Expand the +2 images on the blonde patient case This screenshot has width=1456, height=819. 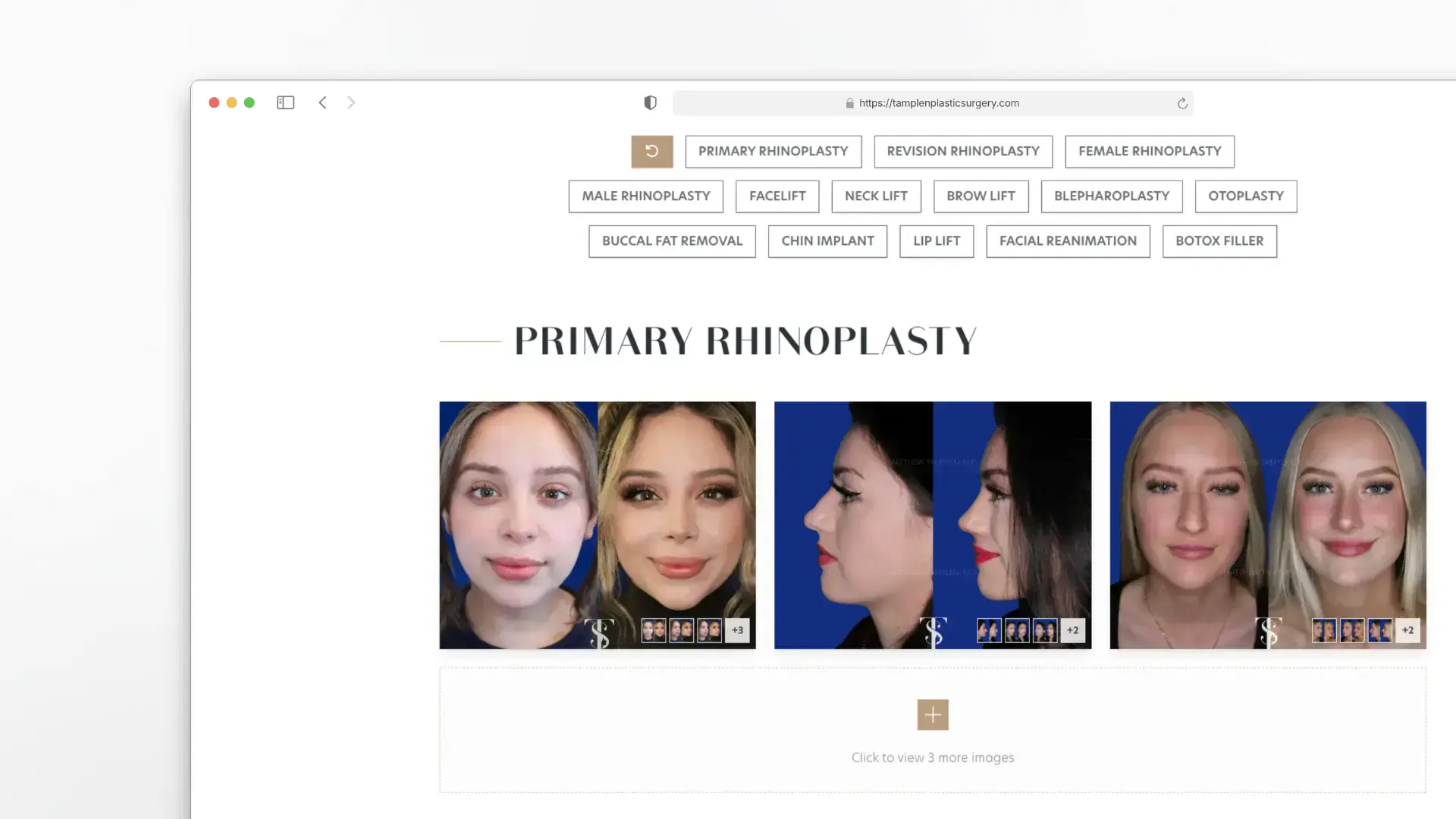tap(1407, 629)
